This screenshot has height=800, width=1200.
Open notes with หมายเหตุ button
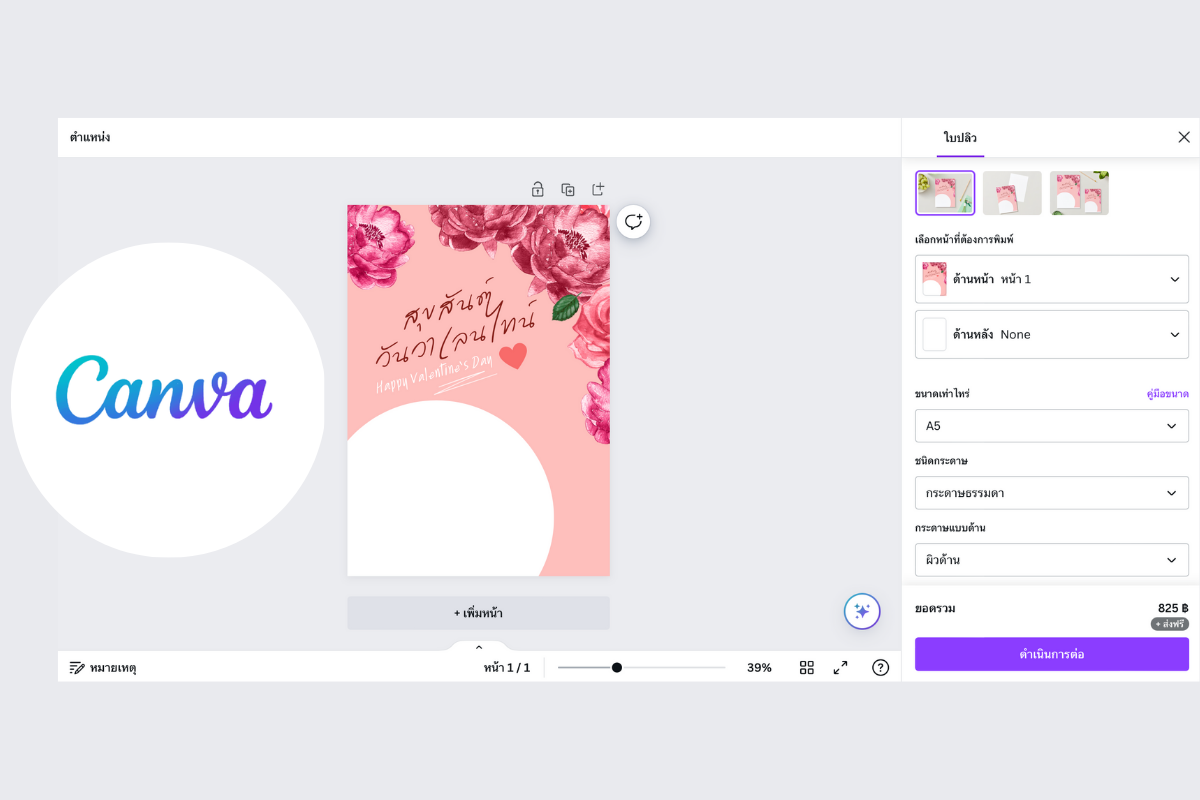[103, 667]
